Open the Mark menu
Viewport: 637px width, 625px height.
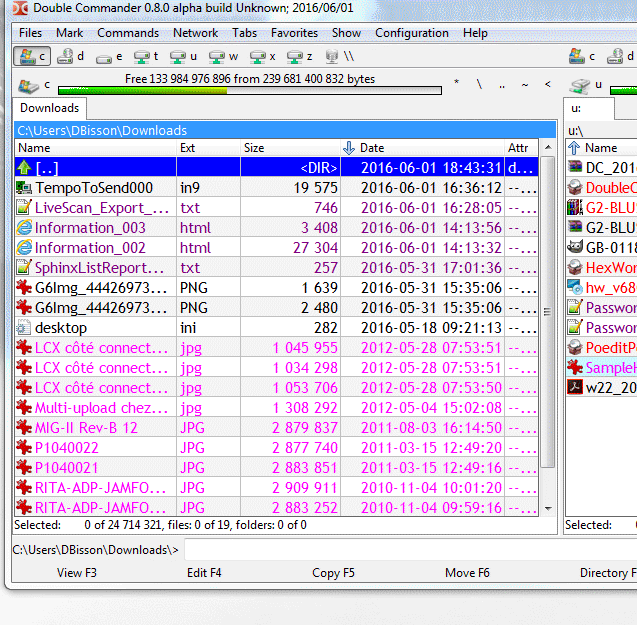pyautogui.click(x=69, y=33)
